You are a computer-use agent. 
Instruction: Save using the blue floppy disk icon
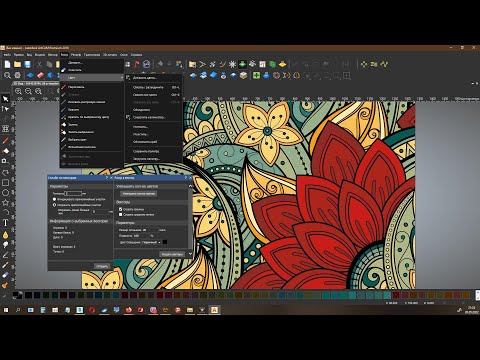coord(28,64)
